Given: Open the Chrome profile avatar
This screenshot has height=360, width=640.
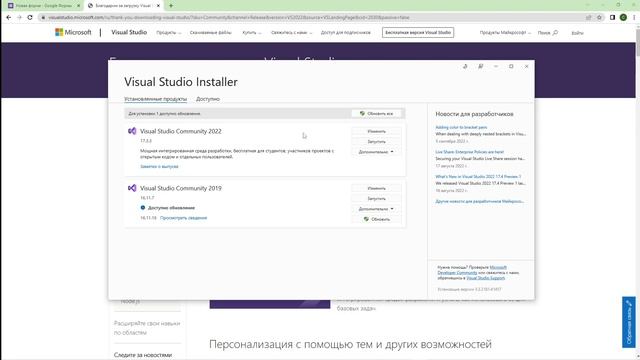Looking at the screenshot, I should tap(623, 18).
